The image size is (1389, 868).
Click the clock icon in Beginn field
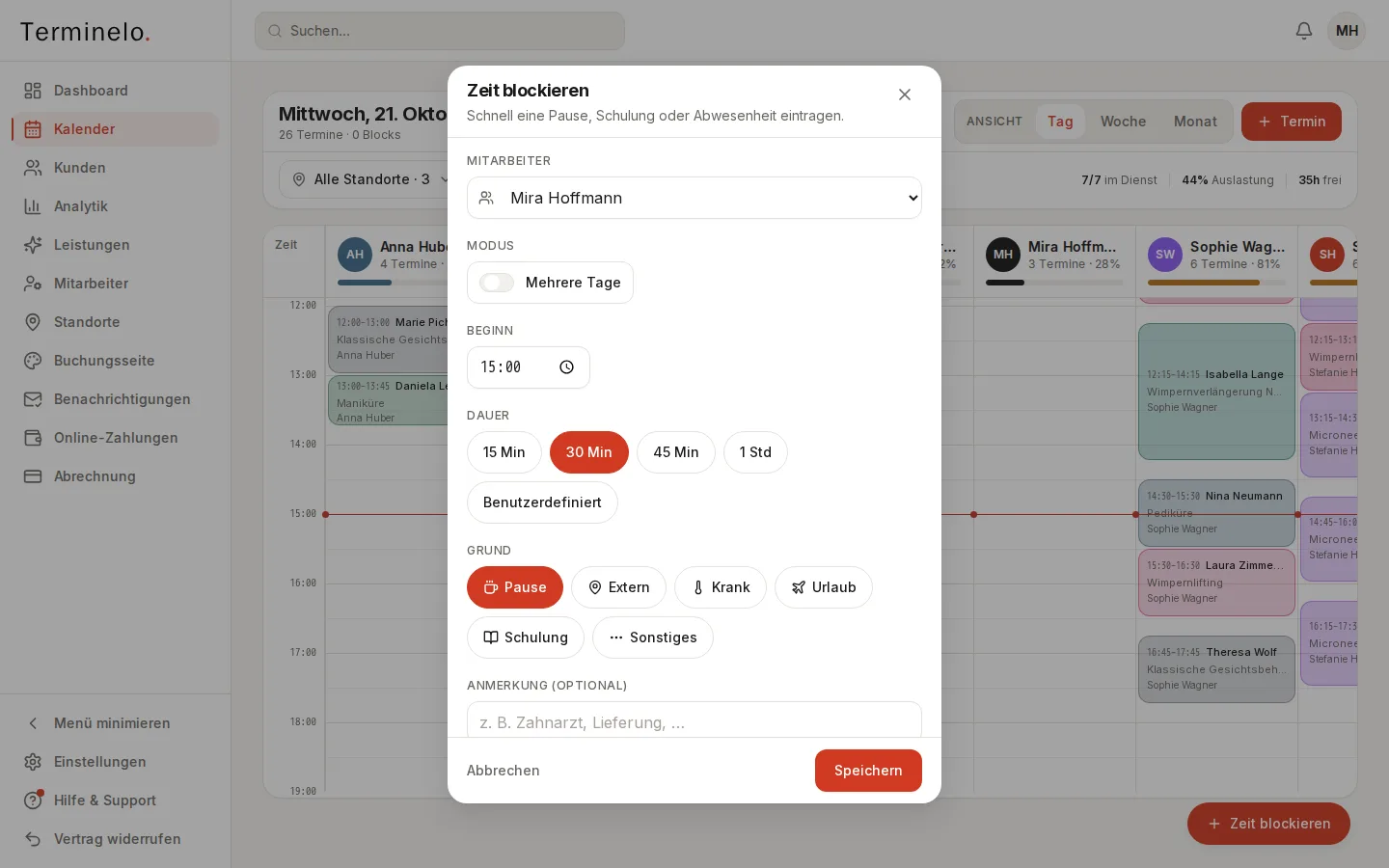point(567,367)
